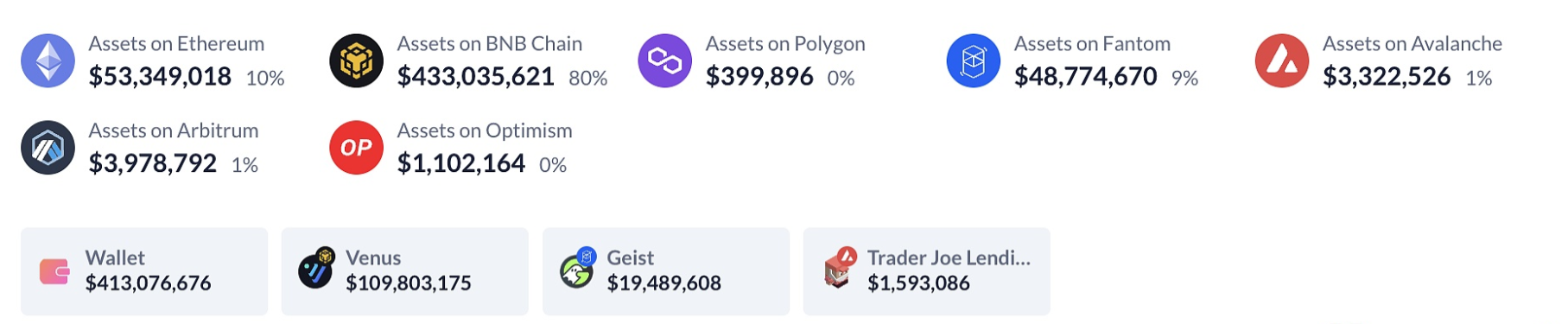The height and width of the screenshot is (324, 1568).
Task: Click the $399,896 Polygon asset value
Action: point(759,77)
